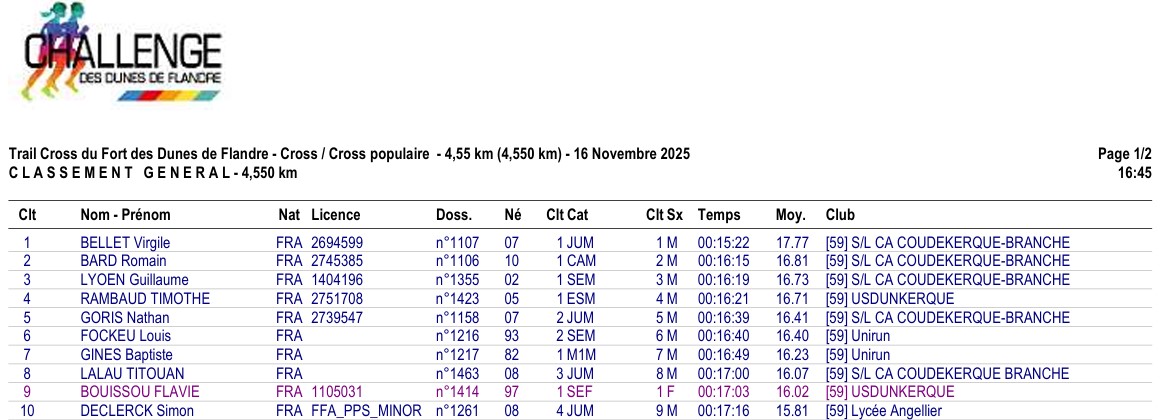The width and height of the screenshot is (1170, 420).
Task: Select the name BOUISSOU FLAVIE
Action: pos(140,392)
